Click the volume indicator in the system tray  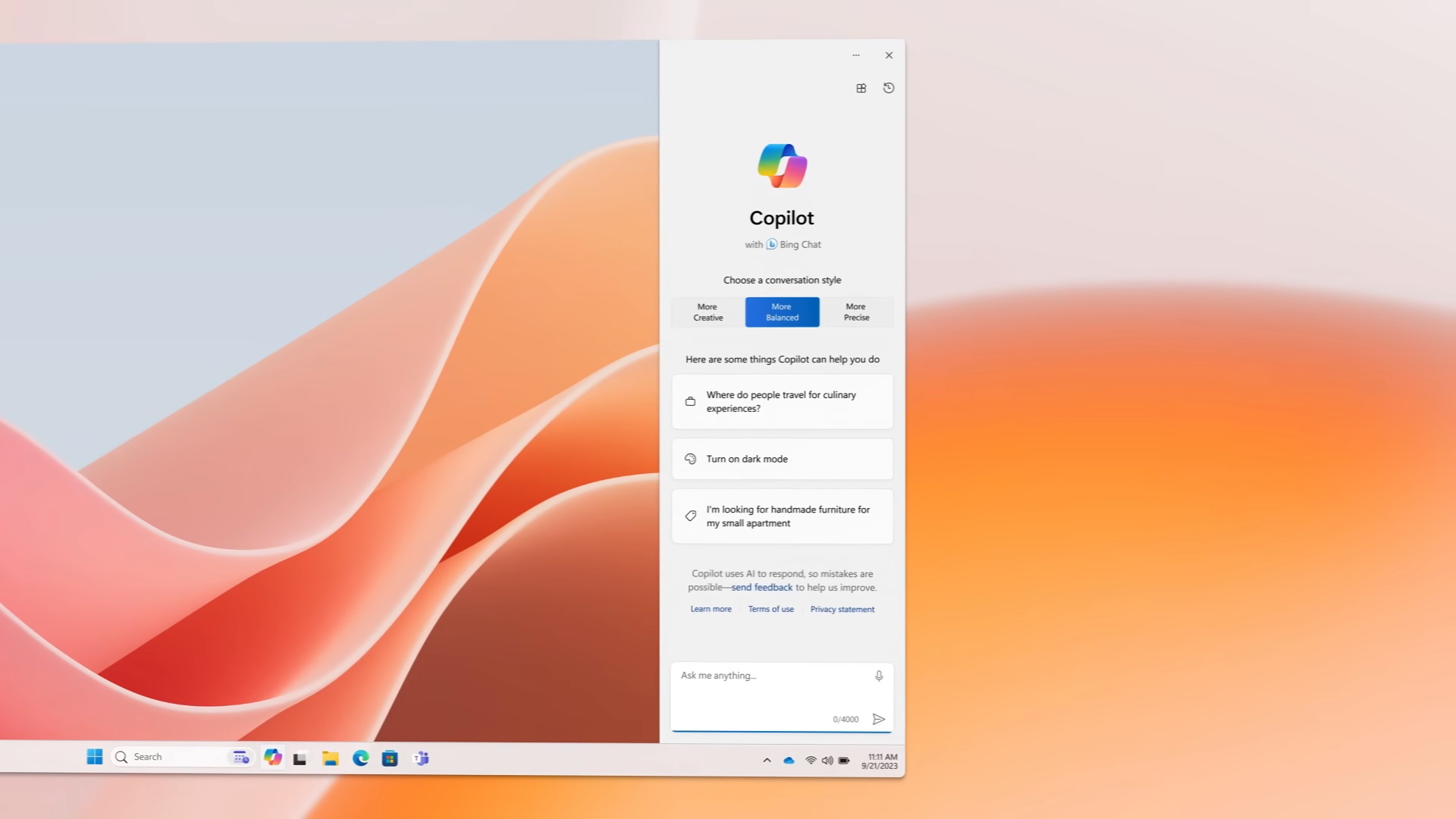coord(827,760)
